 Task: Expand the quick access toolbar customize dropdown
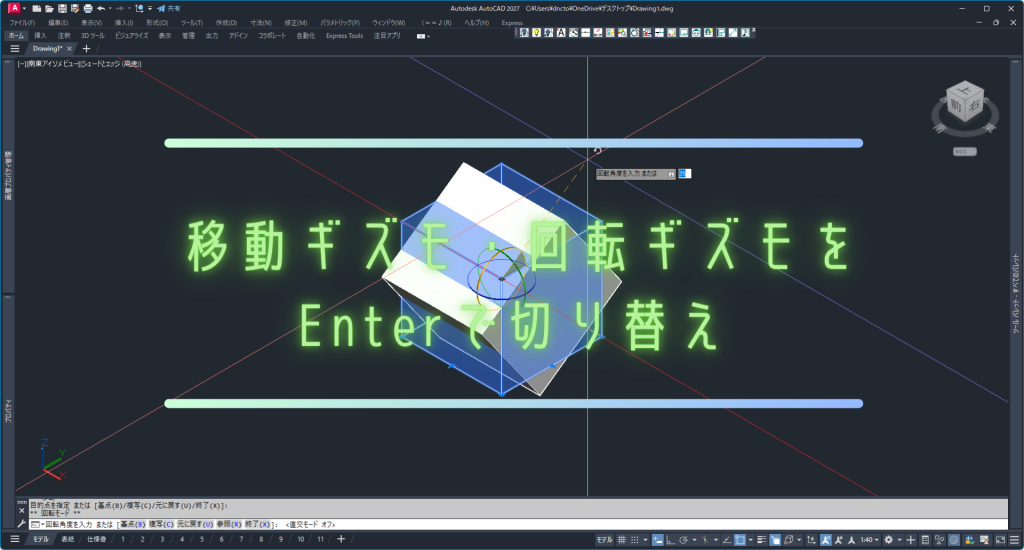(148, 8)
